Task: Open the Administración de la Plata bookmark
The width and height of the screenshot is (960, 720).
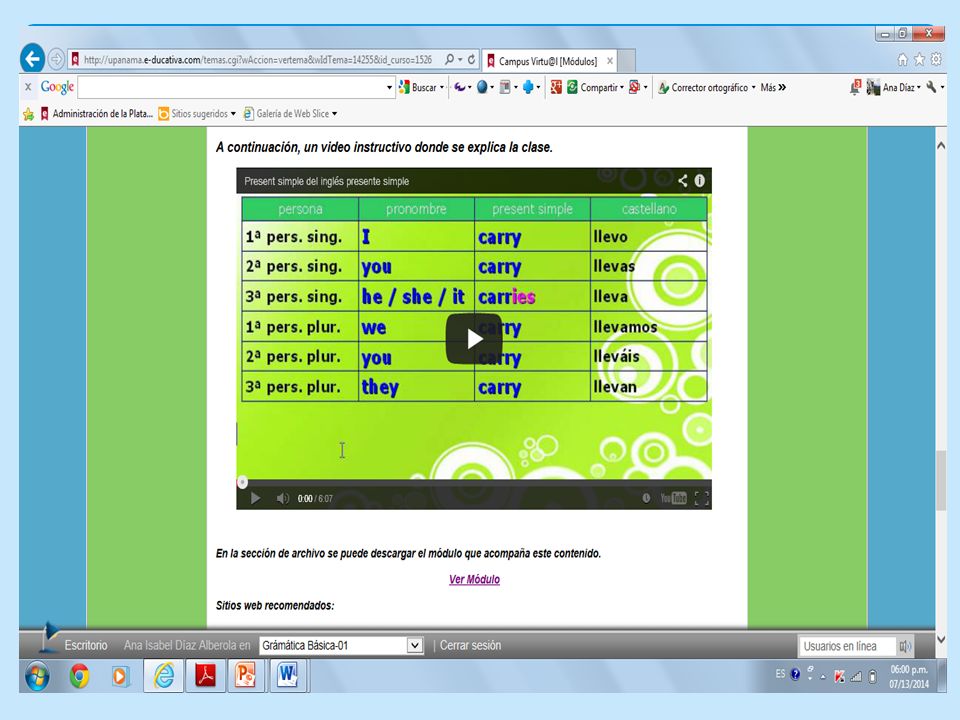Action: click(97, 114)
